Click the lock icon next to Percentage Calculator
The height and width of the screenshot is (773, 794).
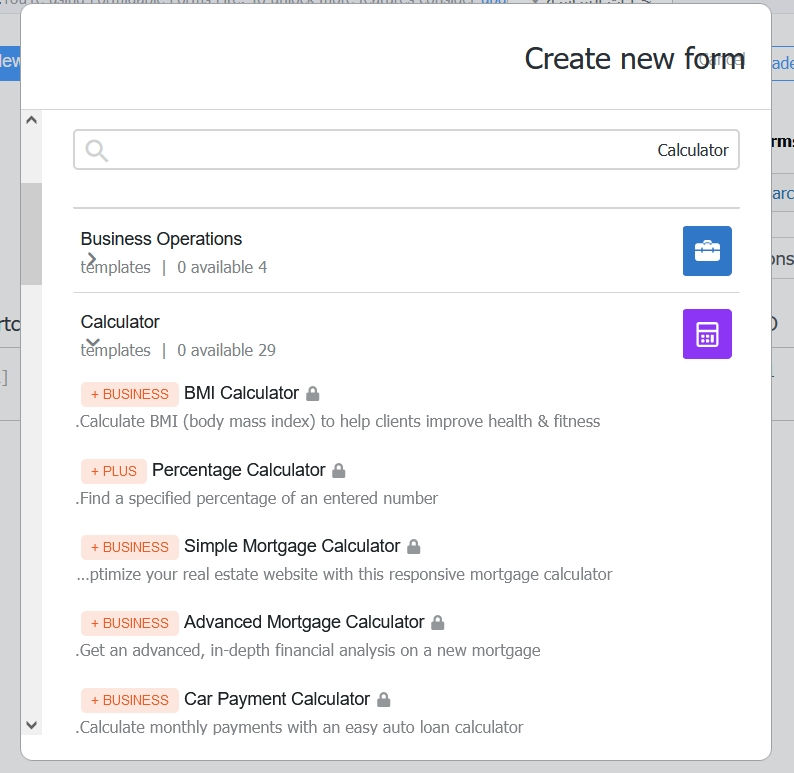339,471
